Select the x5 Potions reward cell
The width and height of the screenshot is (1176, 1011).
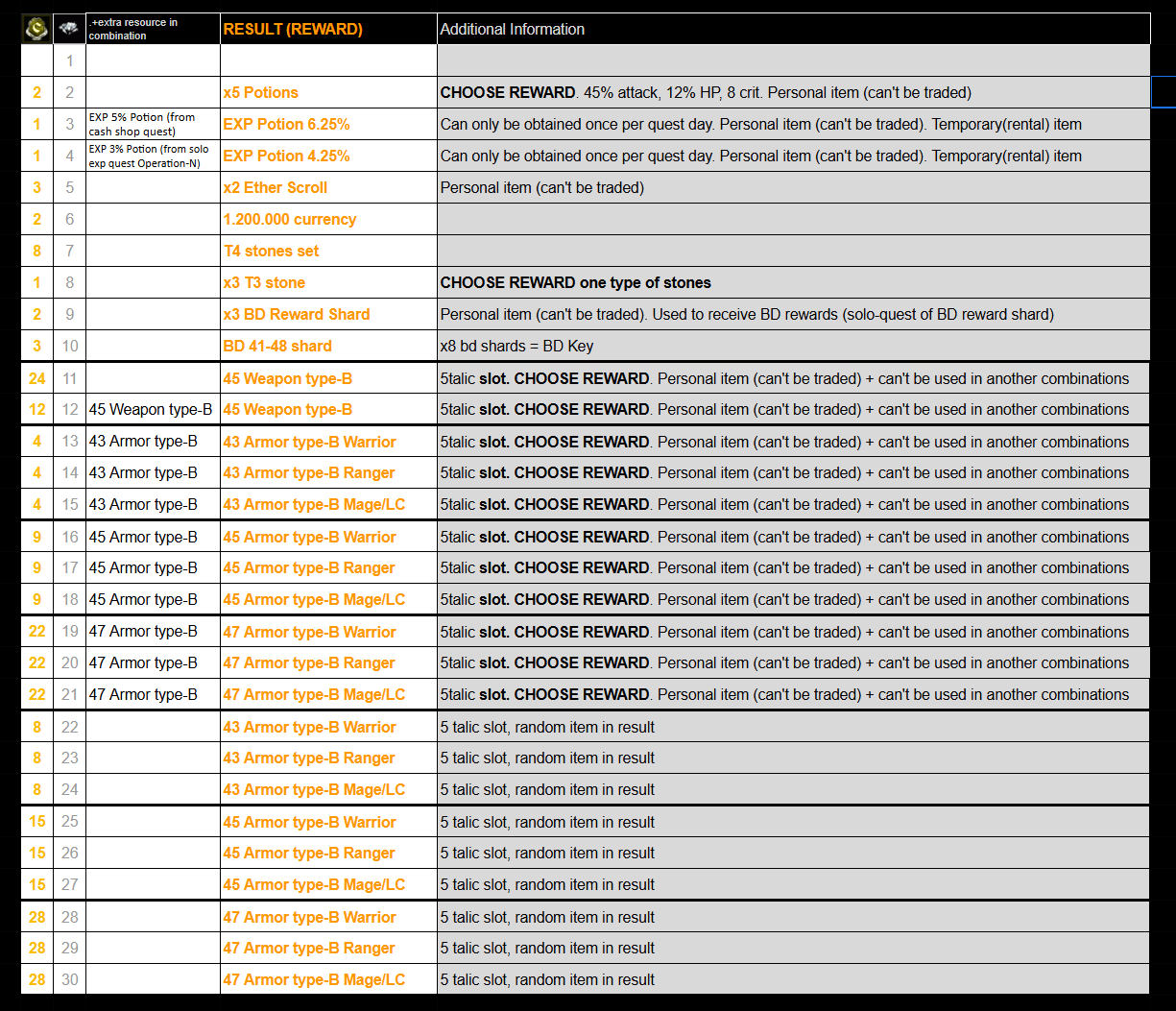click(261, 92)
